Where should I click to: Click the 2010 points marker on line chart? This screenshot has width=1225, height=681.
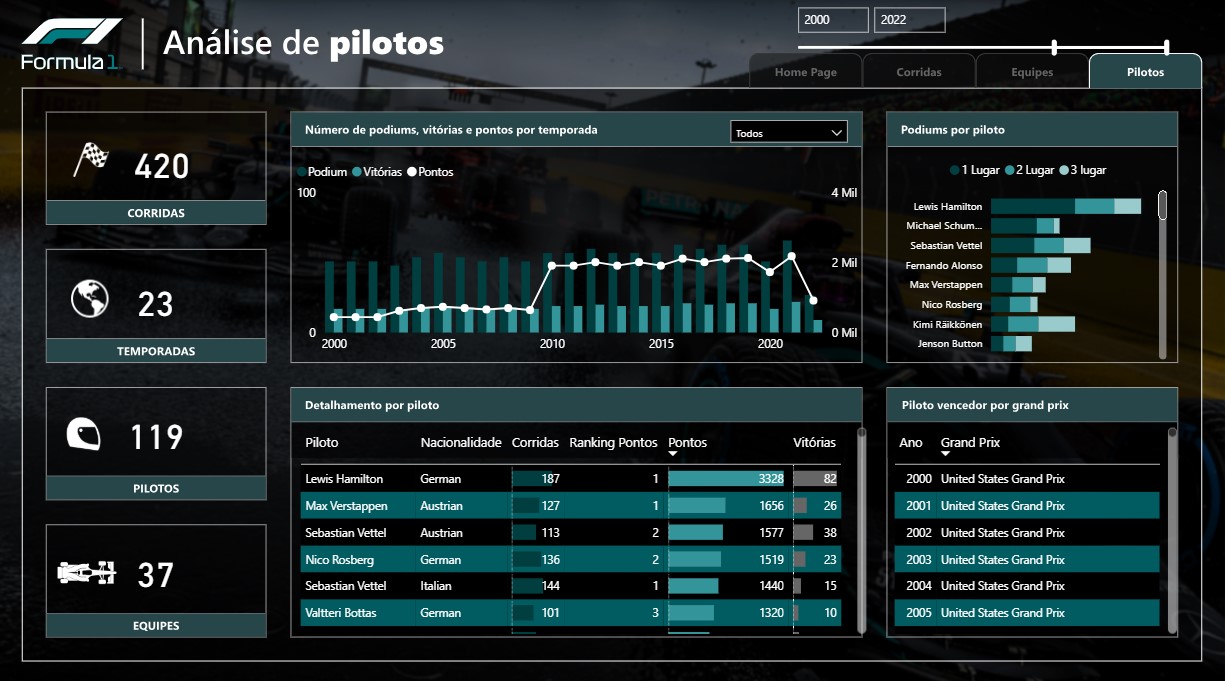click(552, 266)
